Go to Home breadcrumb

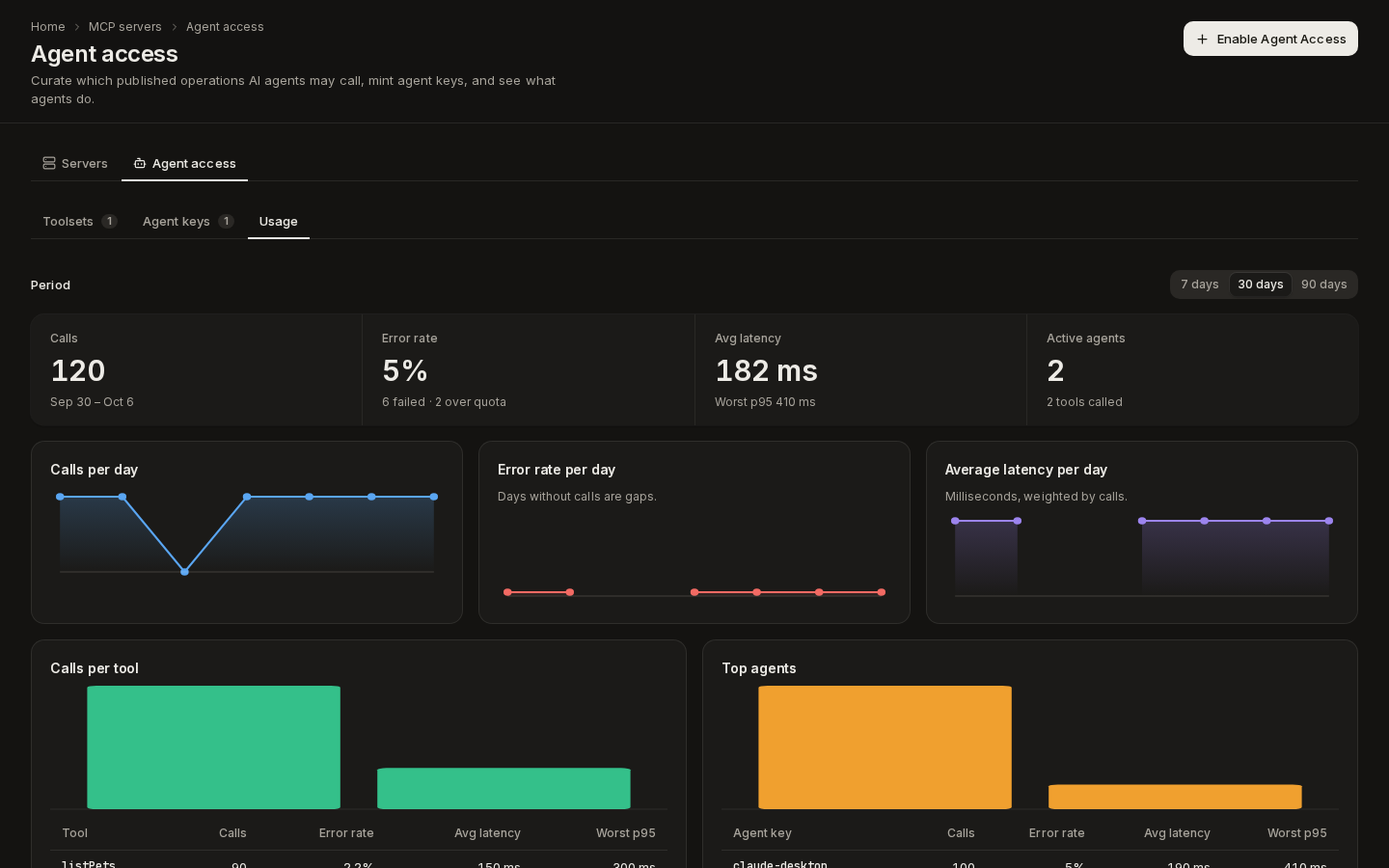point(48,27)
